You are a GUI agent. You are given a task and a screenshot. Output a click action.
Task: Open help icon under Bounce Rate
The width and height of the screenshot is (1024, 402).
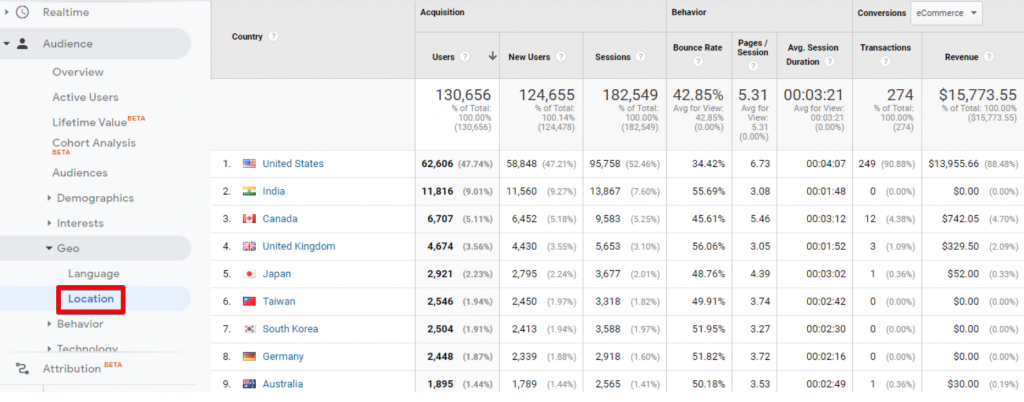[x=697, y=62]
